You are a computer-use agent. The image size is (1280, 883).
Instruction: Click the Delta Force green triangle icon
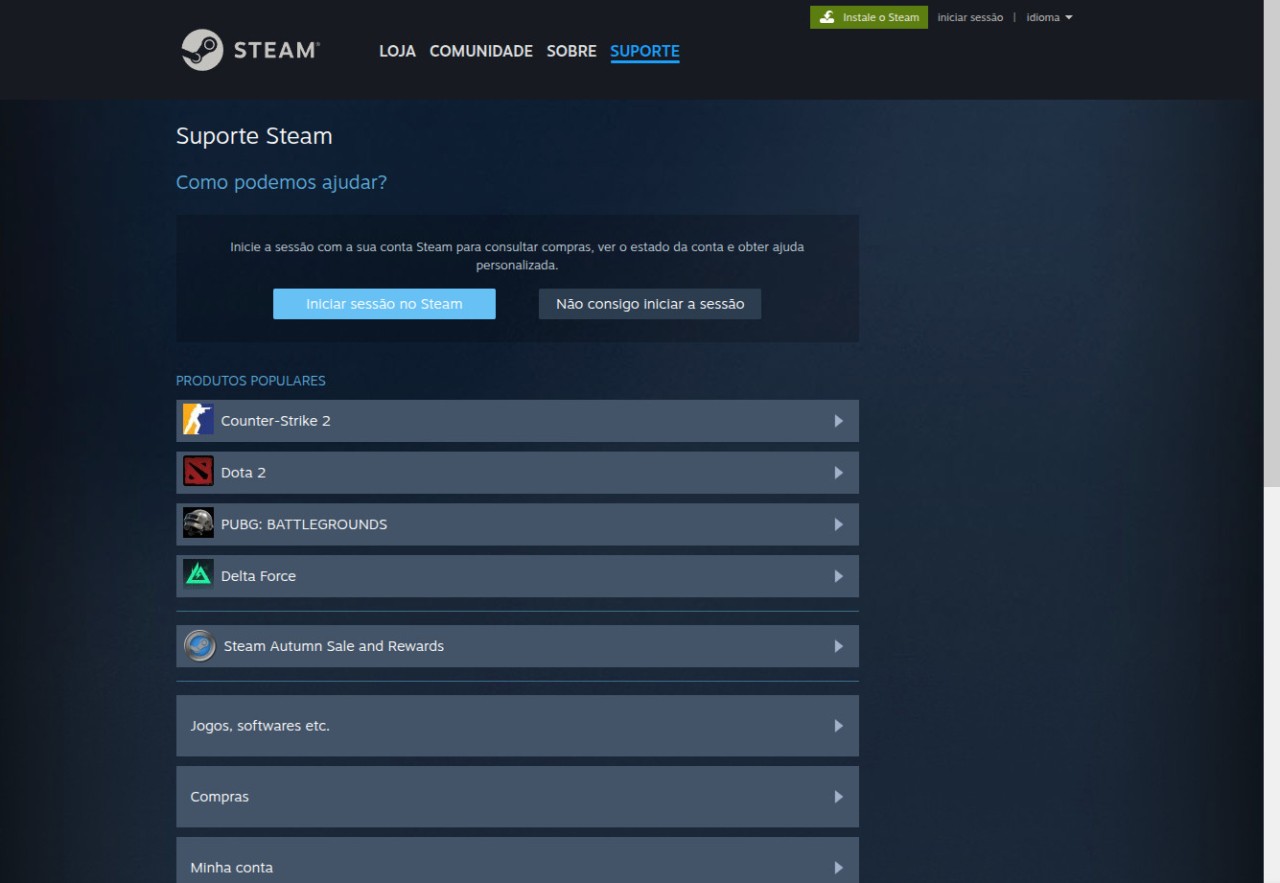coord(198,576)
